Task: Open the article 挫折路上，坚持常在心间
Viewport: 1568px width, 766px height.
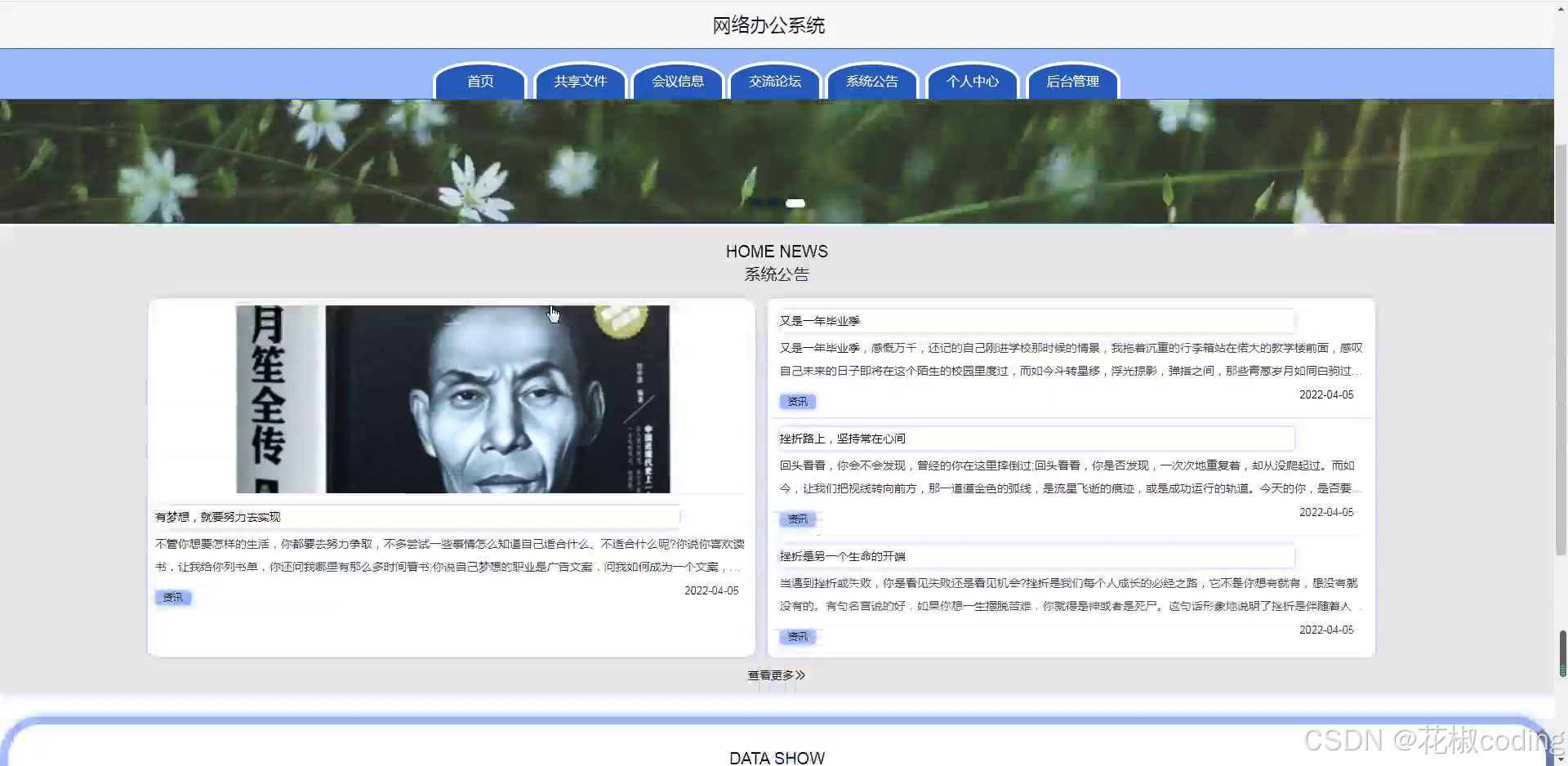Action: pyautogui.click(x=842, y=438)
